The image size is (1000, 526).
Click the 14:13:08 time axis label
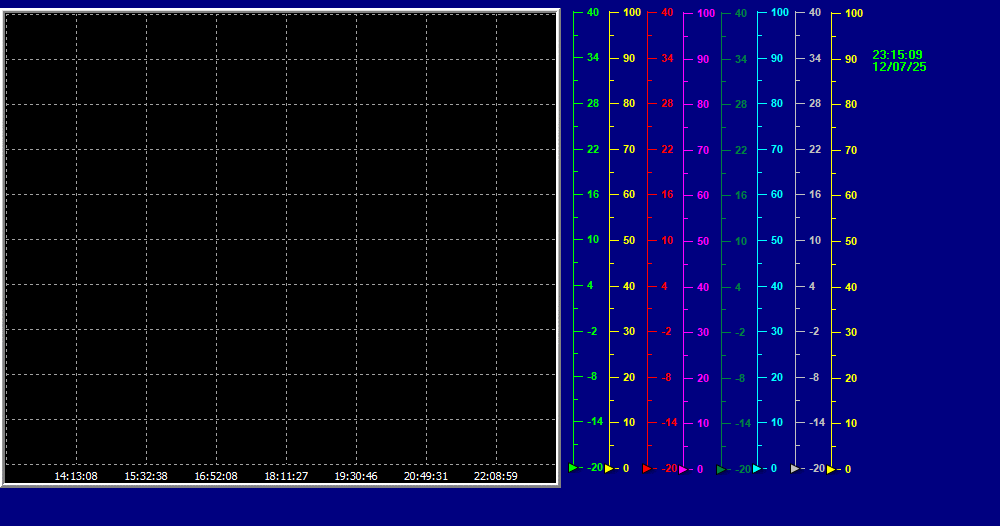pos(76,476)
